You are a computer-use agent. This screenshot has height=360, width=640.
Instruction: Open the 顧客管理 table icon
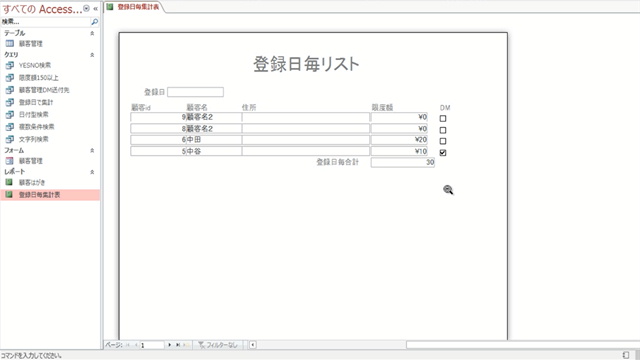click(x=9, y=43)
